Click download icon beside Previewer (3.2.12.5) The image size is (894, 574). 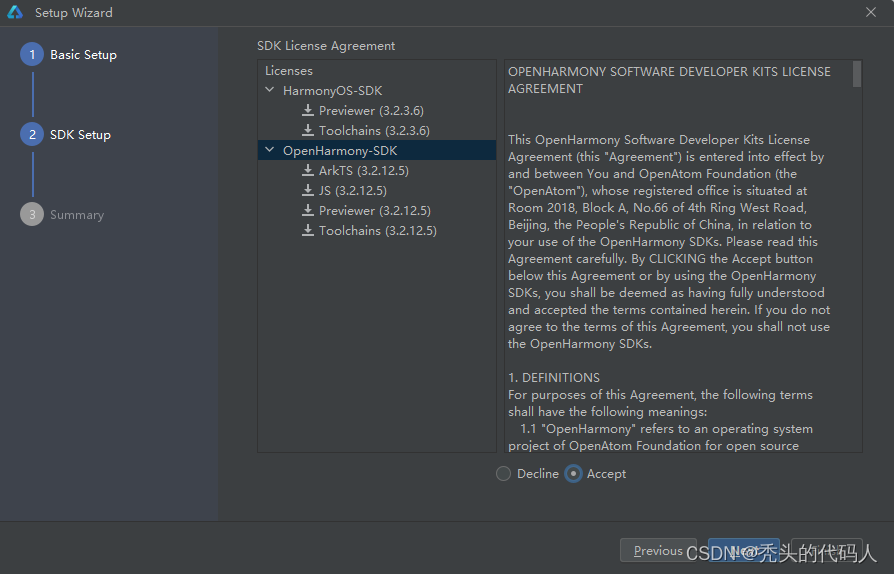308,210
